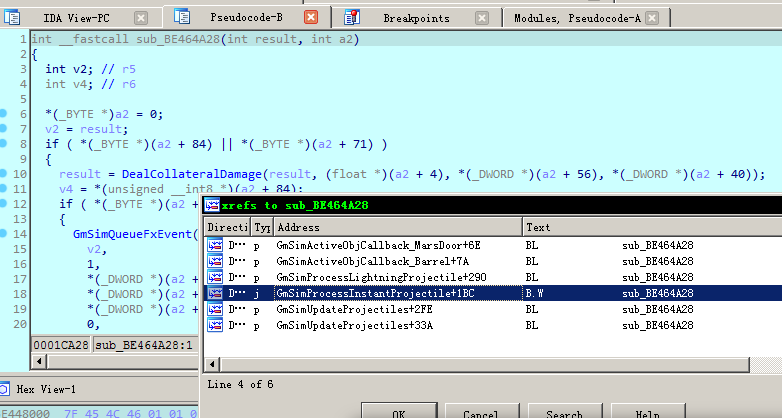Sort xrefs by Text column header

[x=652, y=227]
